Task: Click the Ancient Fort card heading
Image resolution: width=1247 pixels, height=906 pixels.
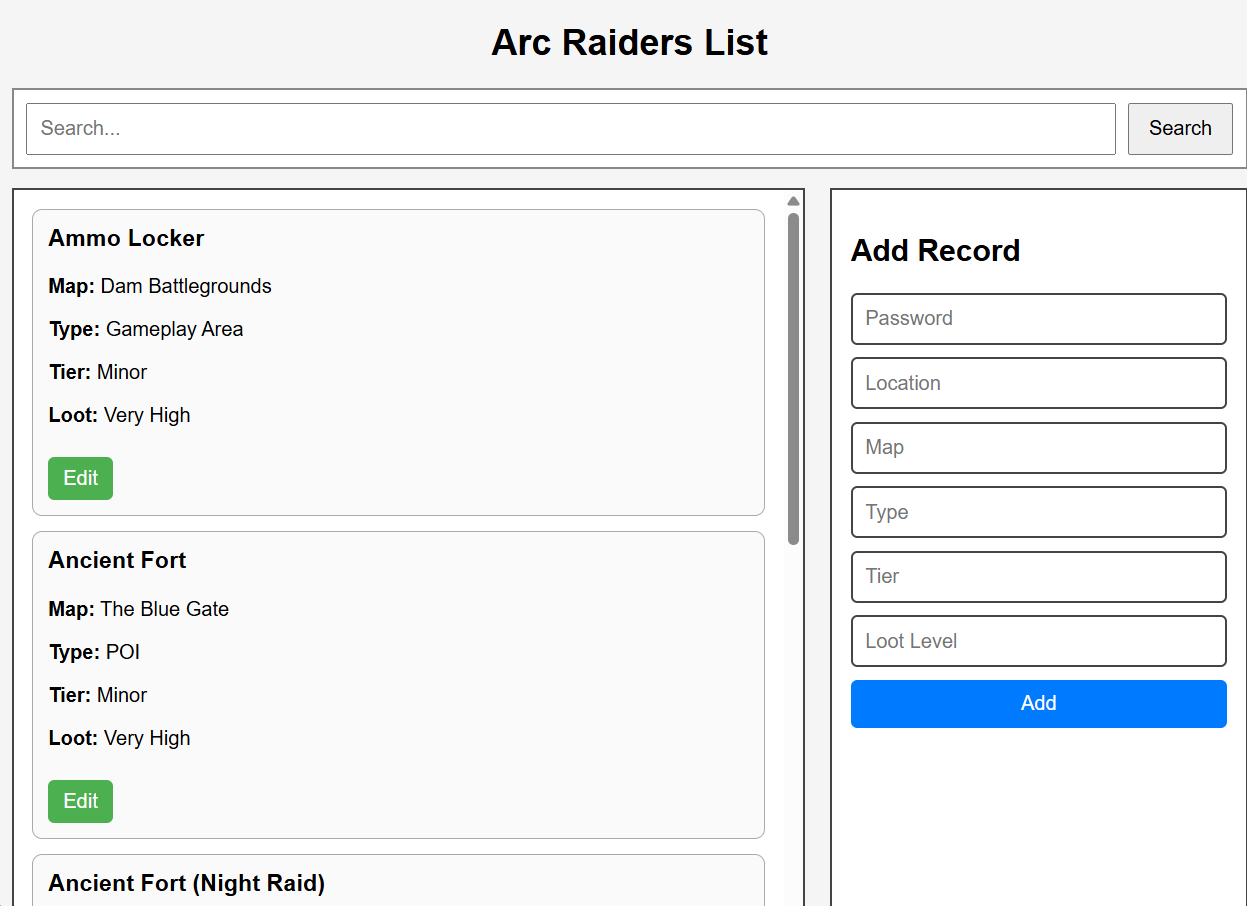Action: (x=117, y=560)
